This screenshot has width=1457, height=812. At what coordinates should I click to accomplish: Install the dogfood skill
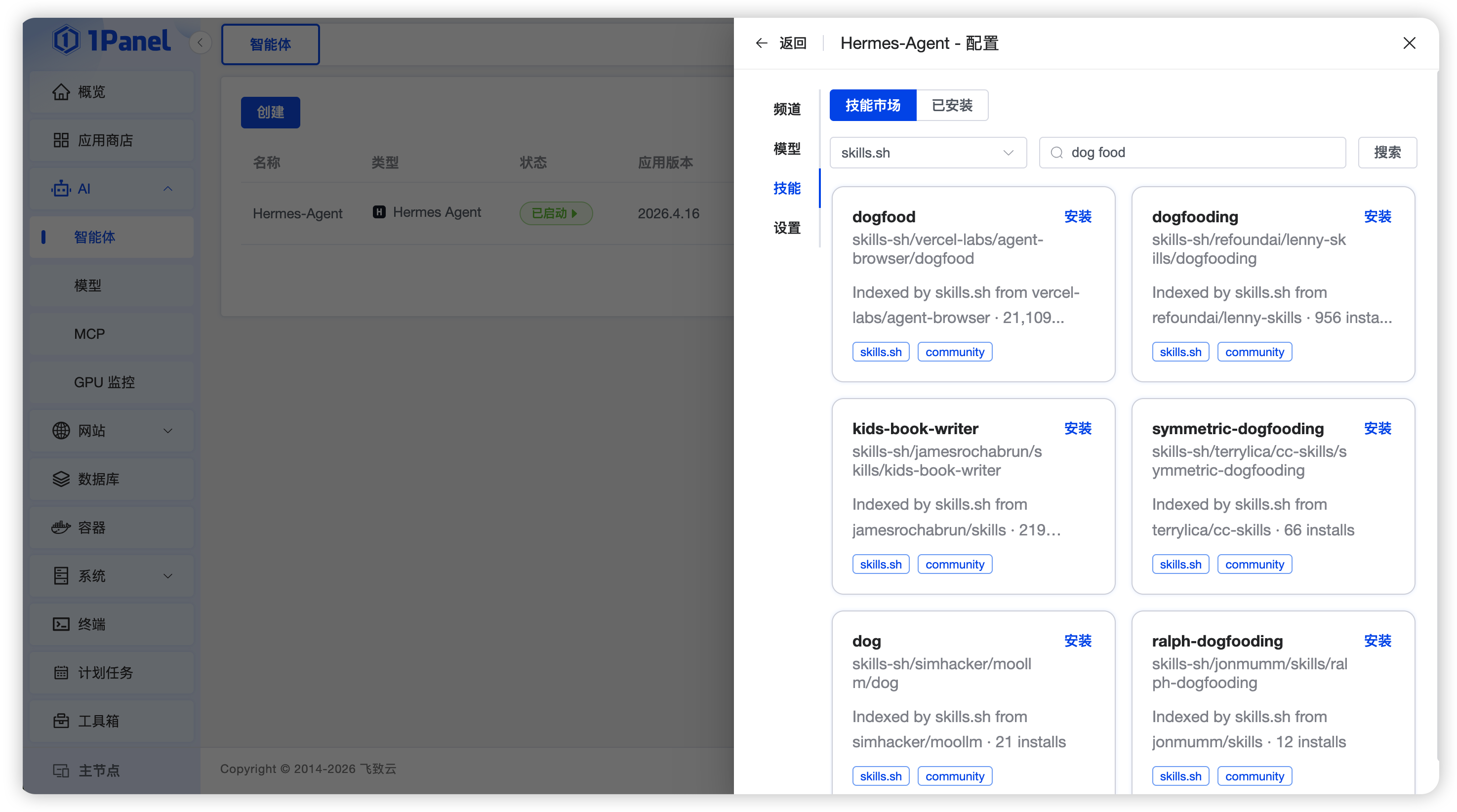[x=1078, y=216]
